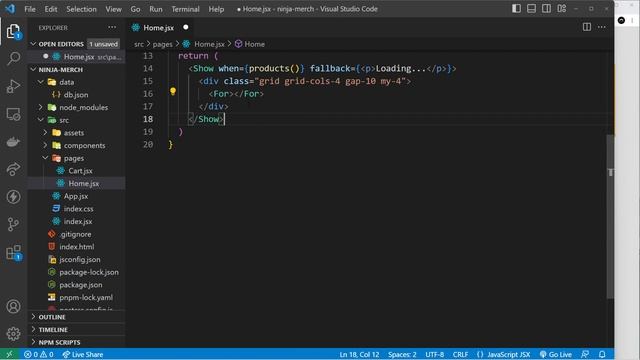Change CRLF end of line sequence
The image size is (640, 360).
(x=460, y=354)
